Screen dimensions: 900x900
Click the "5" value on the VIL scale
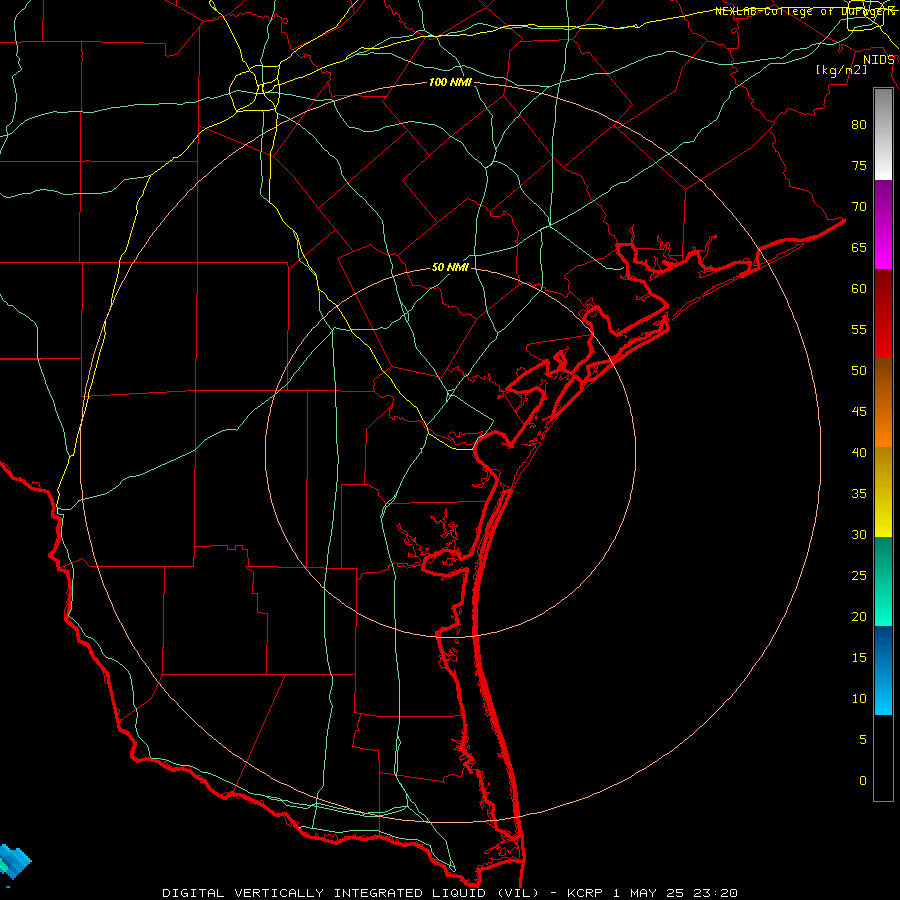coord(863,740)
